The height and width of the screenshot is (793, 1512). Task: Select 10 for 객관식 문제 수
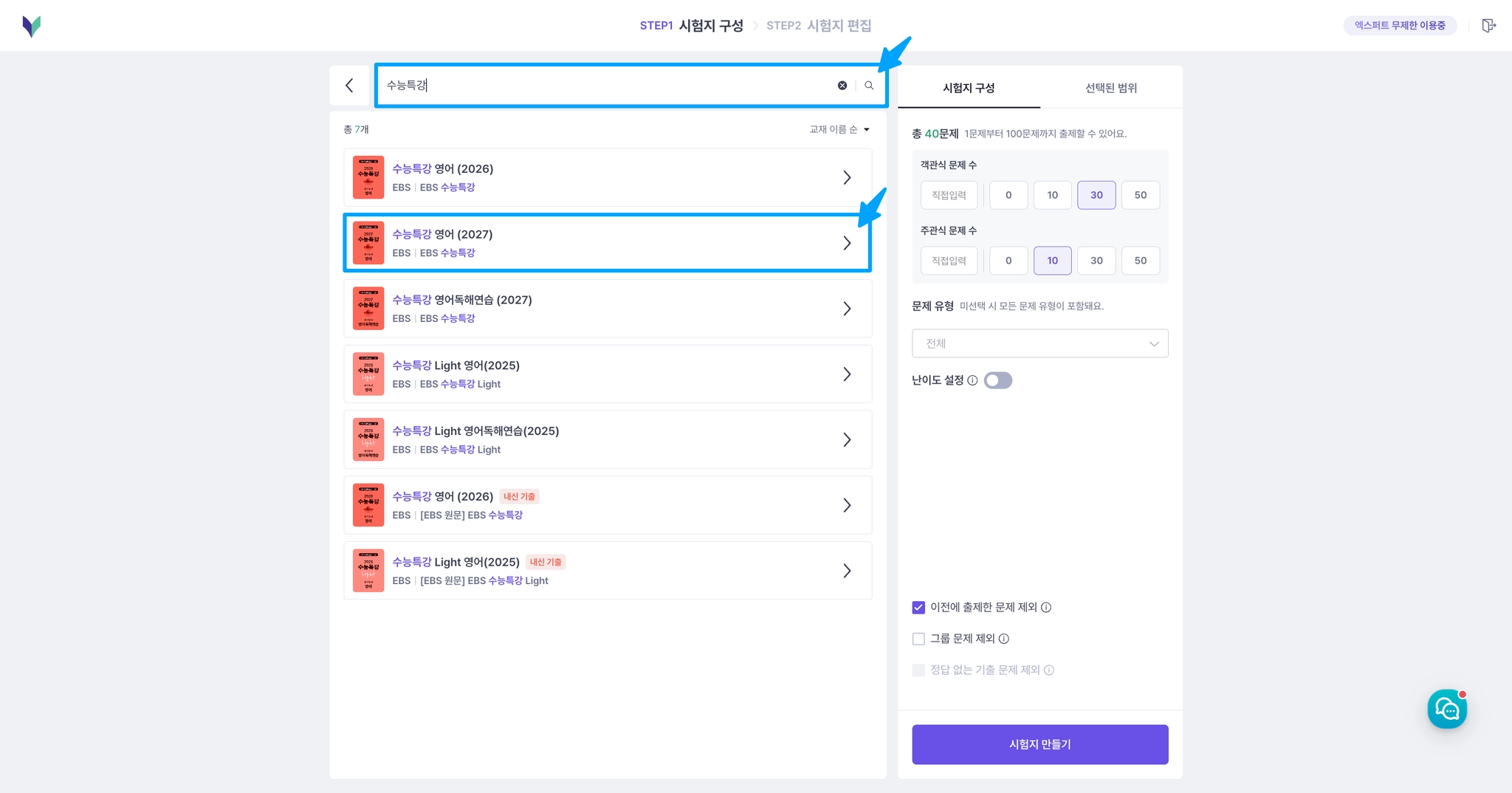(x=1053, y=195)
